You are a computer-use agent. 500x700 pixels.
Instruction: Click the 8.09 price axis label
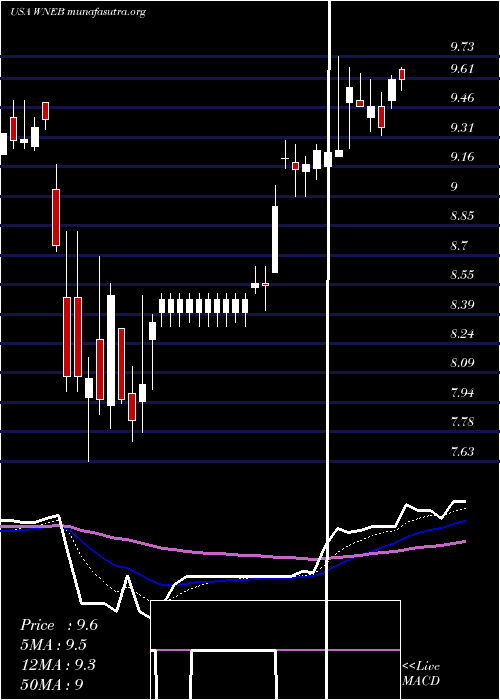(x=462, y=363)
